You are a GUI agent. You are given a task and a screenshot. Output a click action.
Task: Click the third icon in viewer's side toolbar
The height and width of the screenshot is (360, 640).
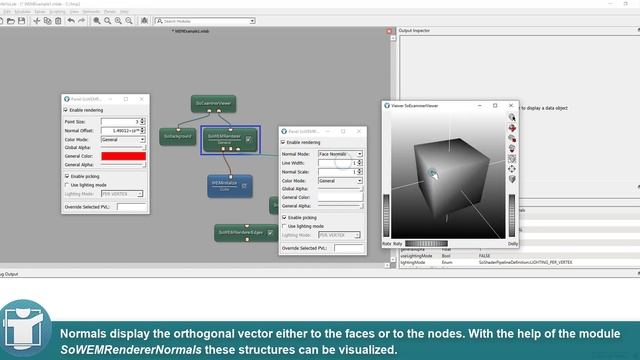click(512, 138)
